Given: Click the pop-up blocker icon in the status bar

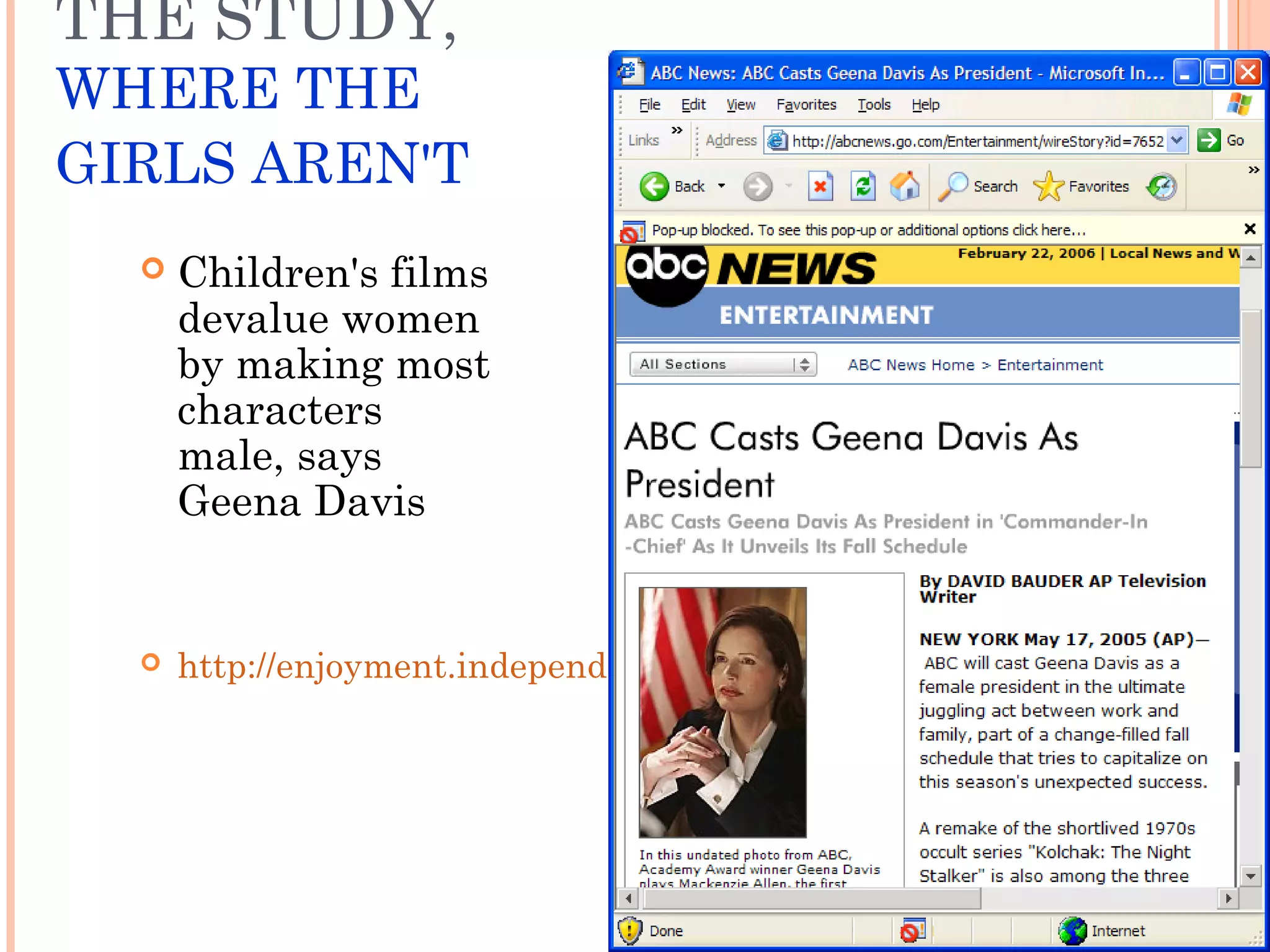Looking at the screenshot, I should (912, 930).
